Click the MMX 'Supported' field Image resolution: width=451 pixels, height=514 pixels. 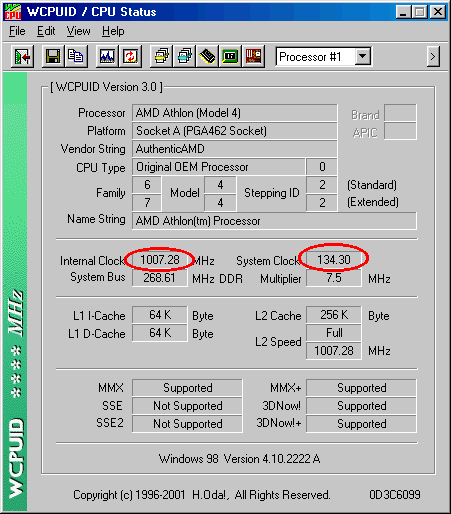pos(187,388)
